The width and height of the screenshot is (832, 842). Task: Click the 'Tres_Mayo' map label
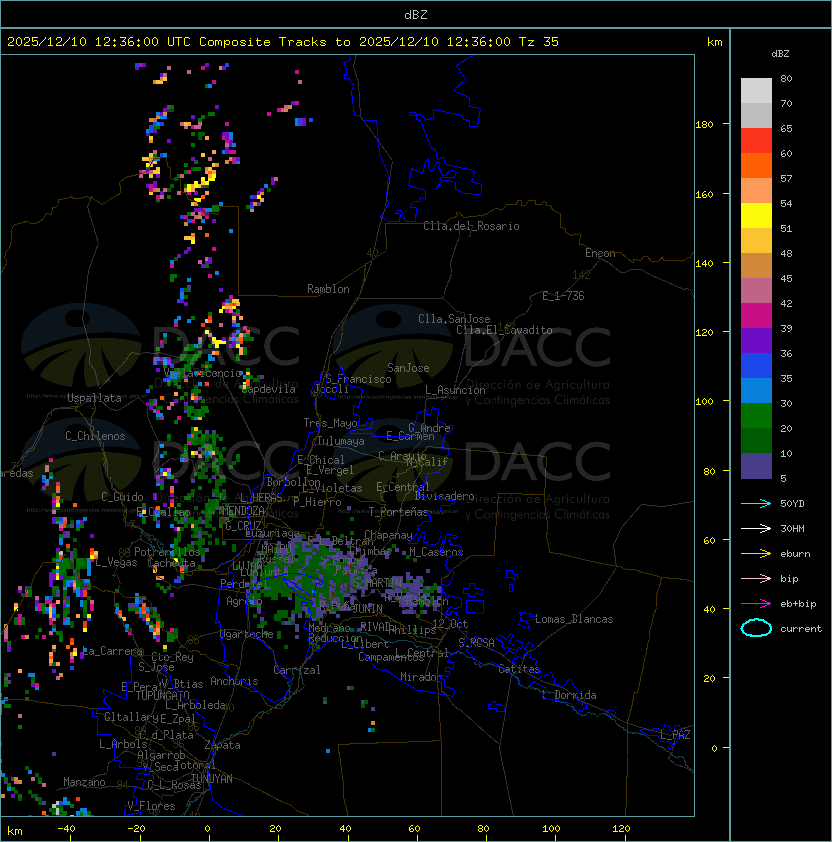pyautogui.click(x=330, y=423)
